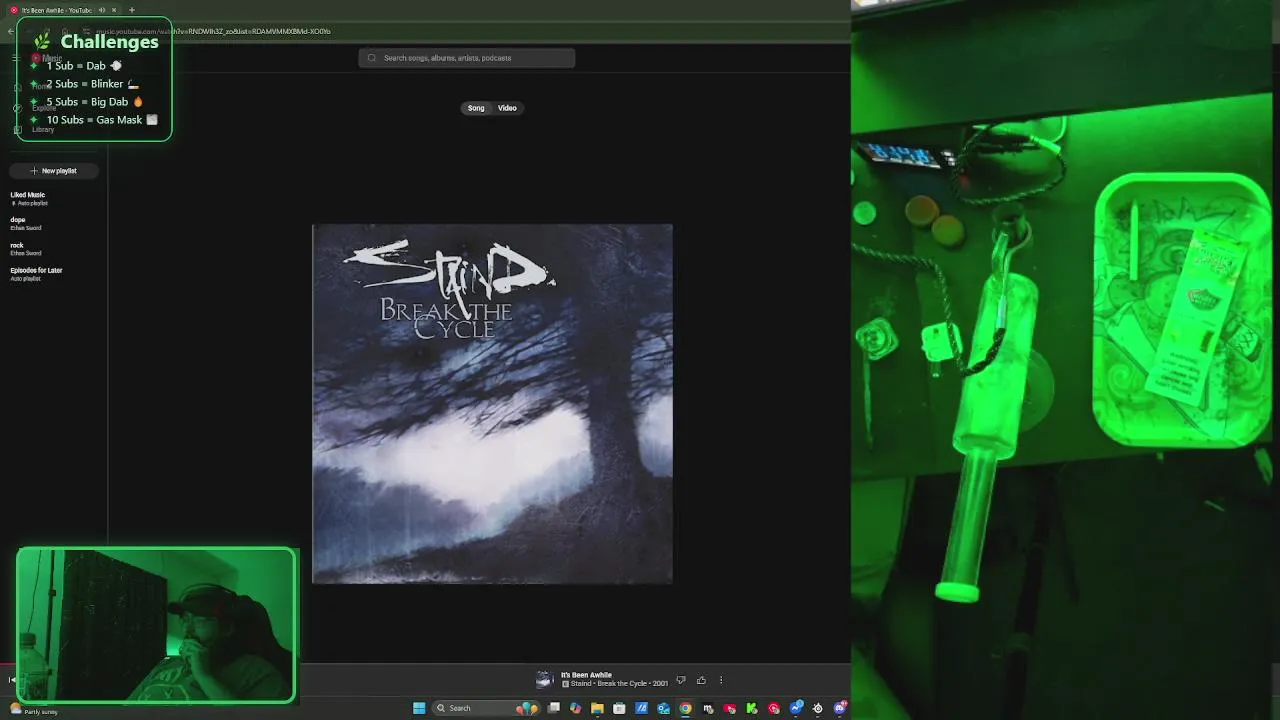Screen dimensions: 1280x720
Task: Click the search songs, albums, artists field
Action: coord(467,58)
